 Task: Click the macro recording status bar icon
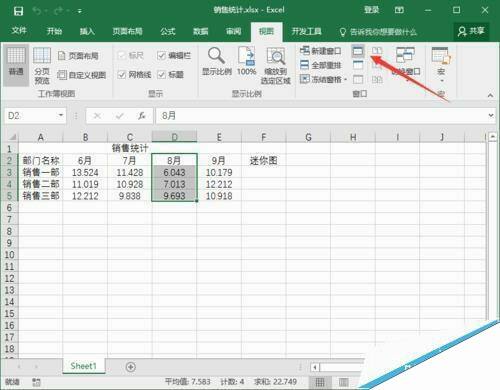(36, 382)
